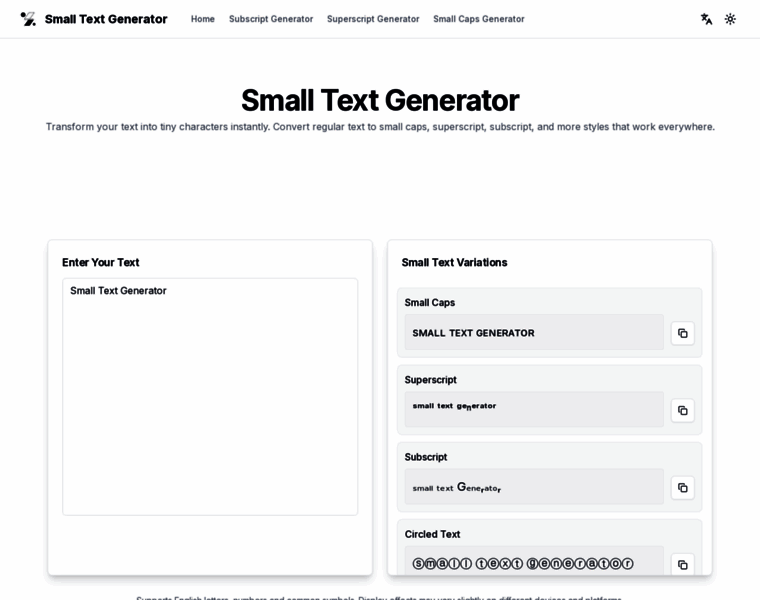Click the subscript result text box

tap(534, 487)
